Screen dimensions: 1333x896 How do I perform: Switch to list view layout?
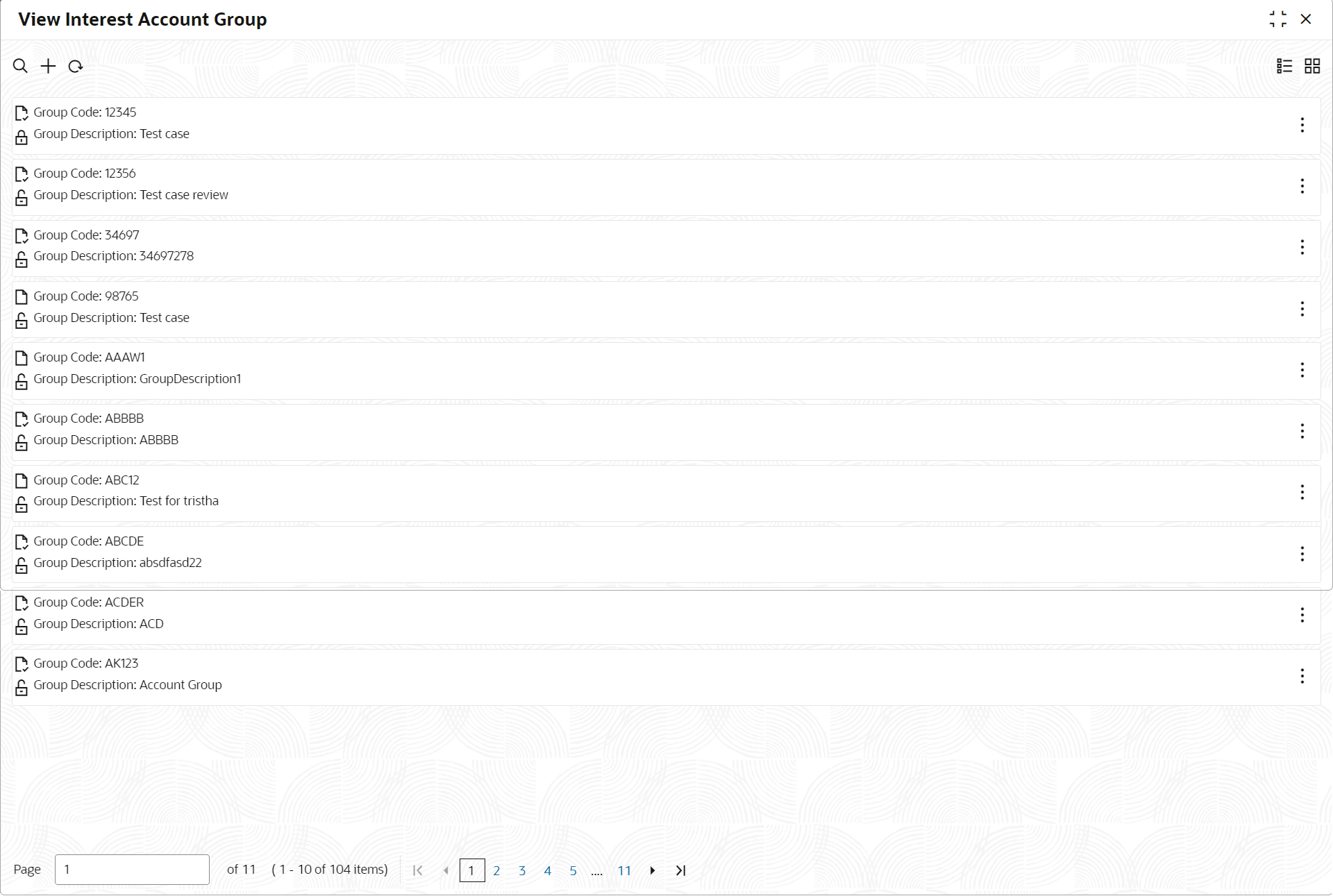coord(1284,66)
